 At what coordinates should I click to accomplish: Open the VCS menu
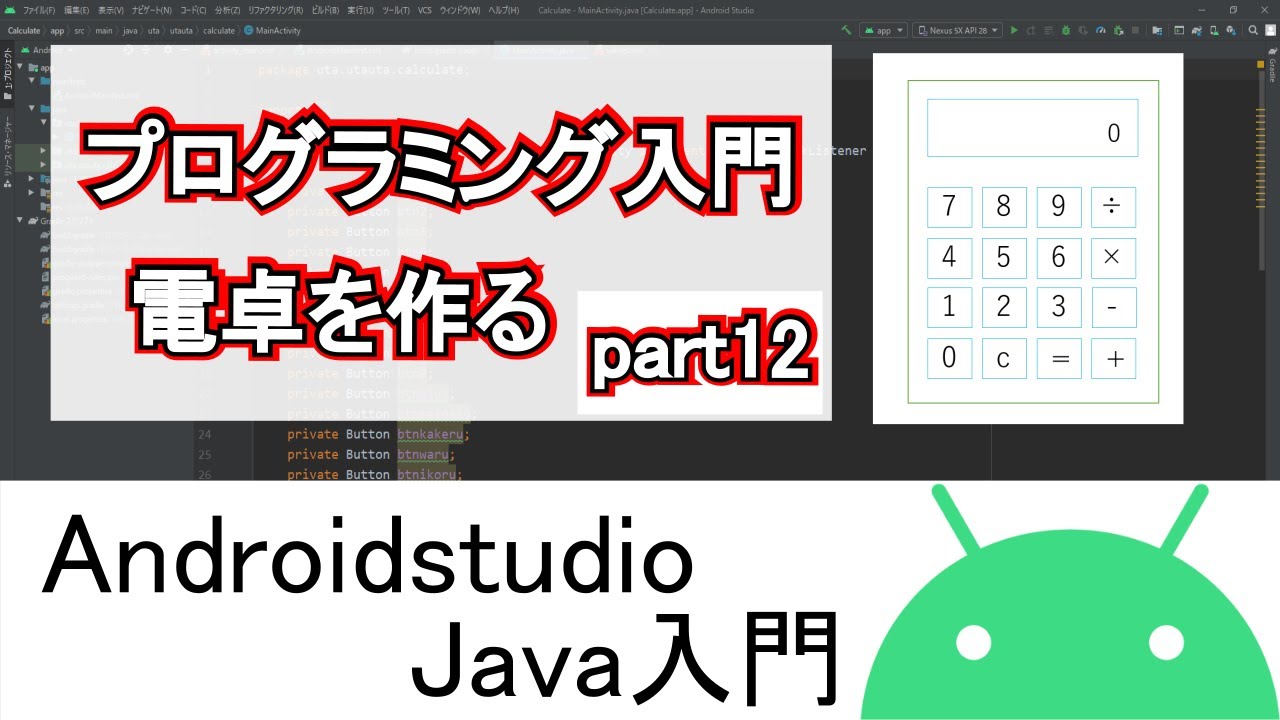(x=425, y=10)
